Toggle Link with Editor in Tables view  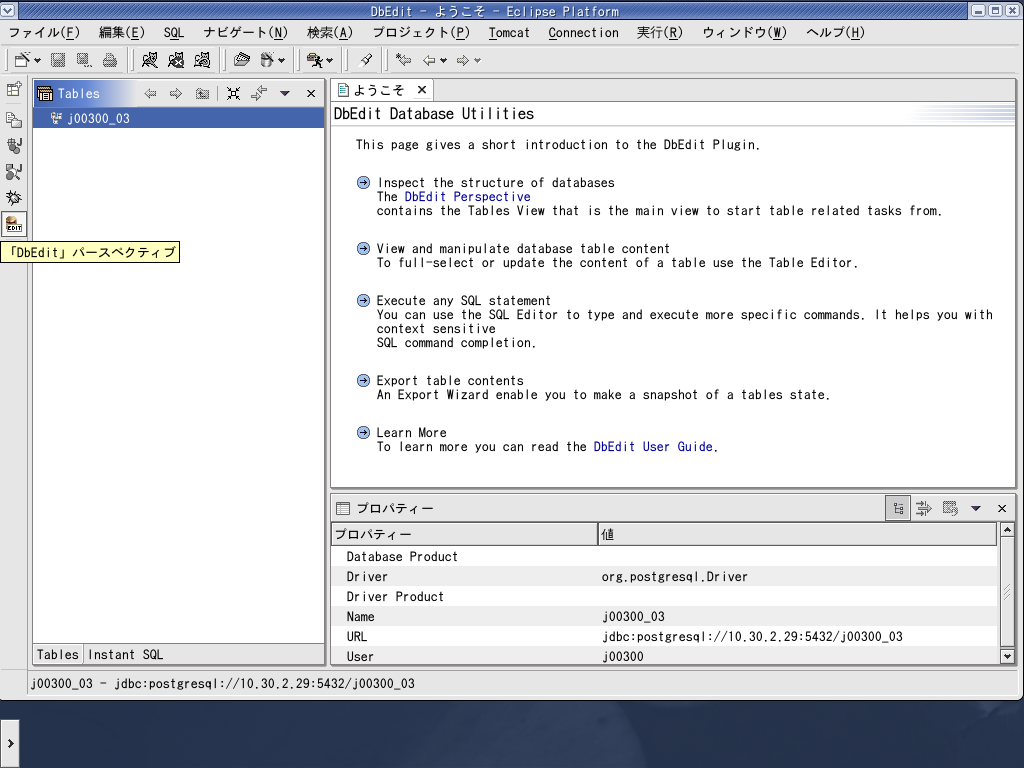(x=259, y=93)
